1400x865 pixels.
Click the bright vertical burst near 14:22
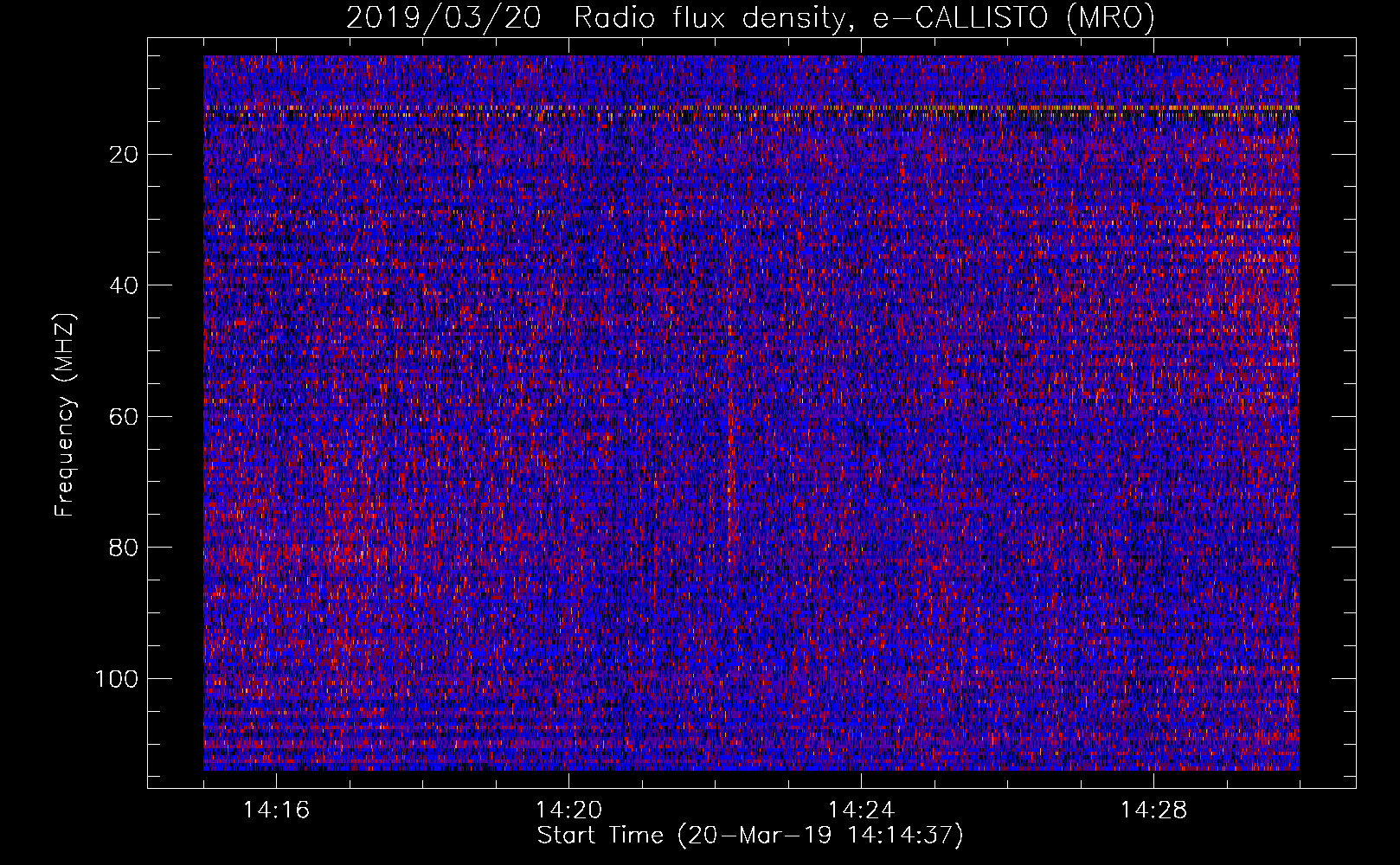click(731, 467)
